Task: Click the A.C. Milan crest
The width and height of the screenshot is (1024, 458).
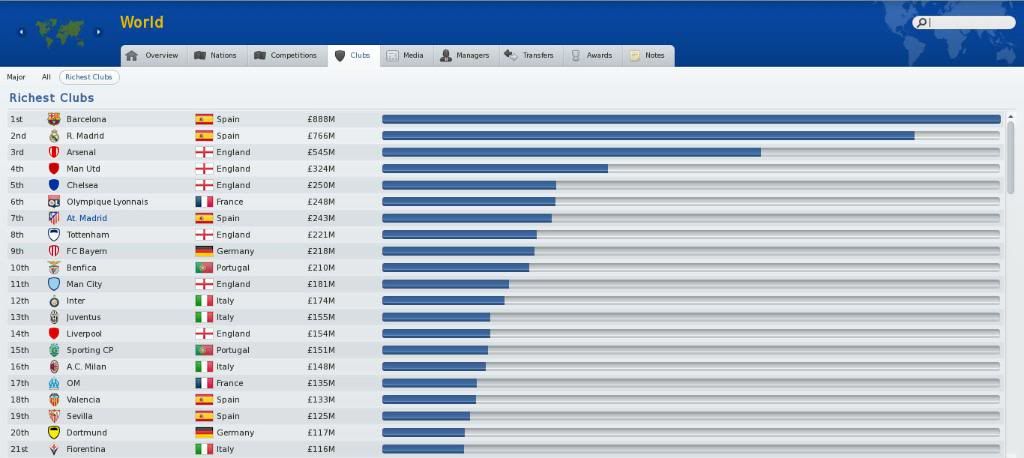Action: [54, 367]
